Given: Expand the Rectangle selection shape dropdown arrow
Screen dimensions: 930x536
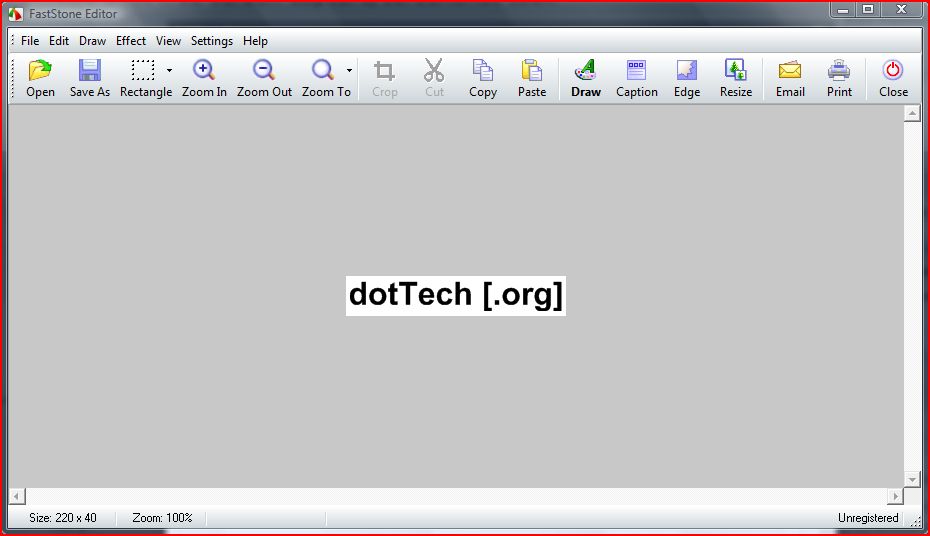Looking at the screenshot, I should pos(169,70).
